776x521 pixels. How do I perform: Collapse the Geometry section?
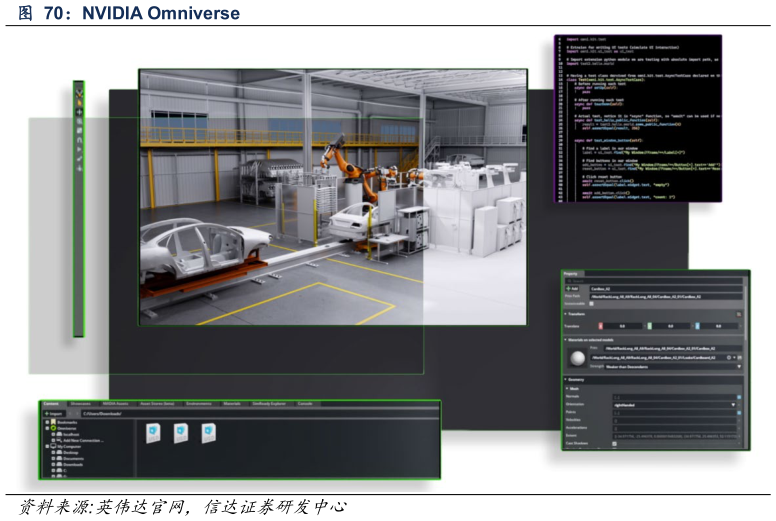tap(565, 379)
